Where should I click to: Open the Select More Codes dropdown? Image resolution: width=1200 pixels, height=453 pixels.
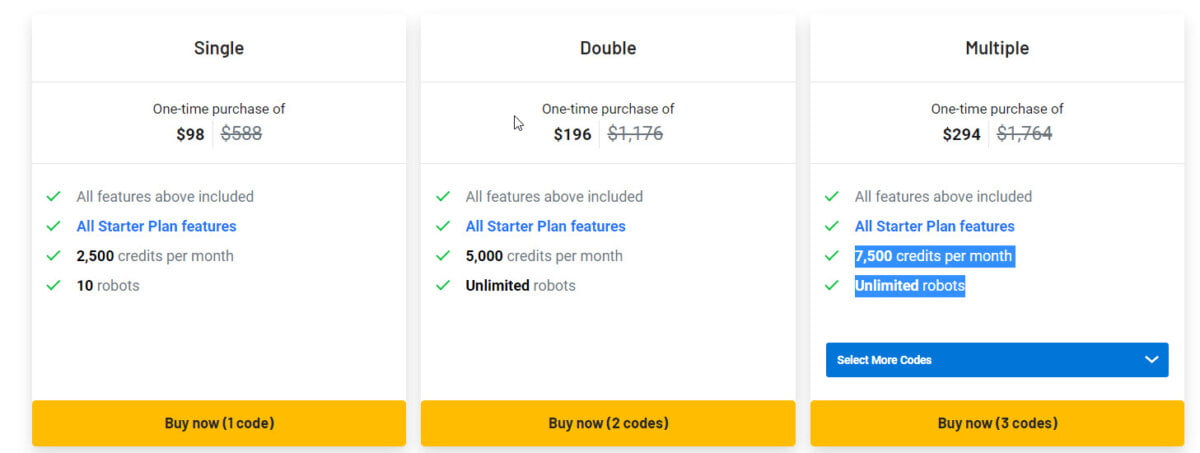997,360
